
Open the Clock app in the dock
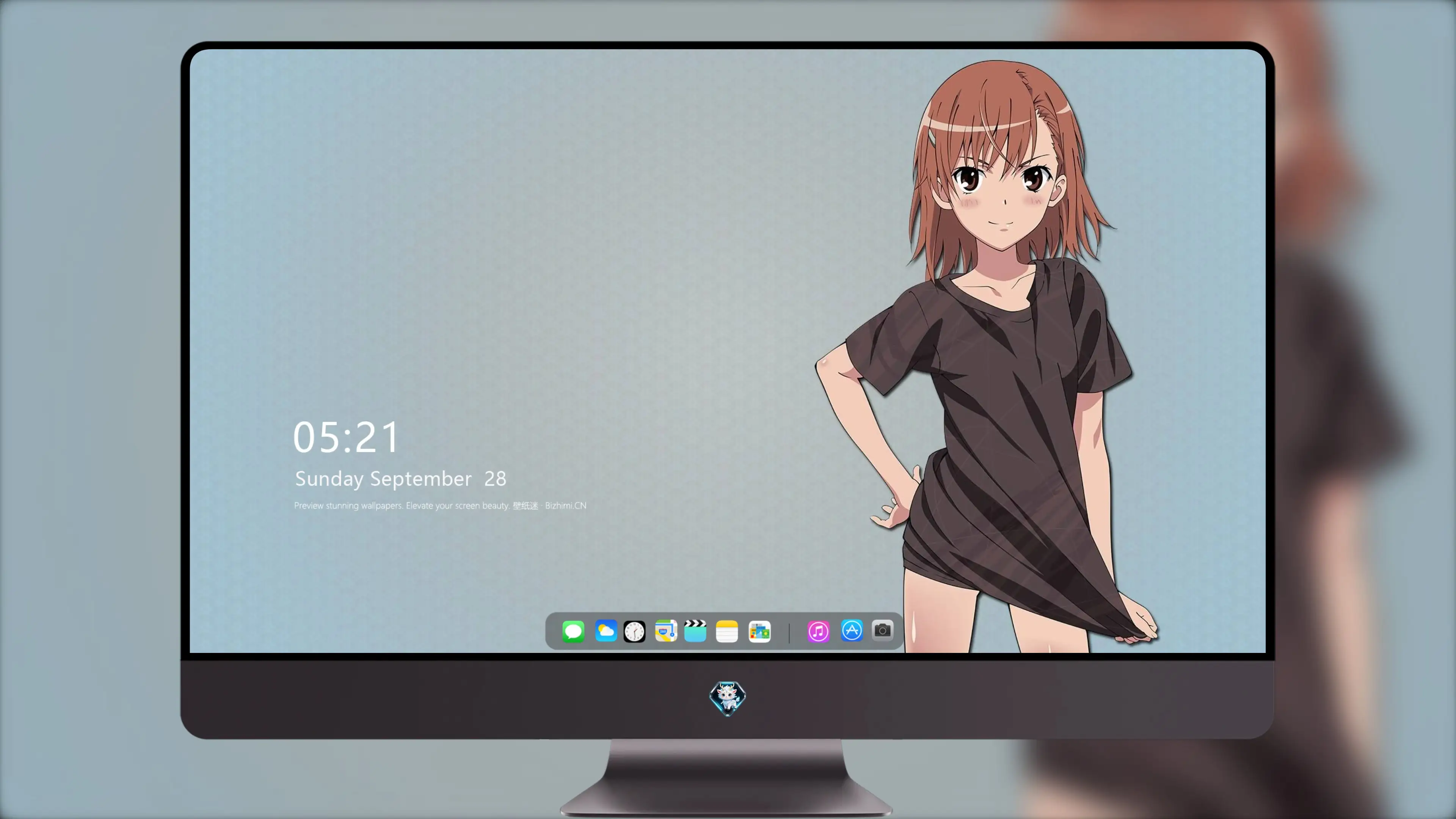pyautogui.click(x=634, y=631)
